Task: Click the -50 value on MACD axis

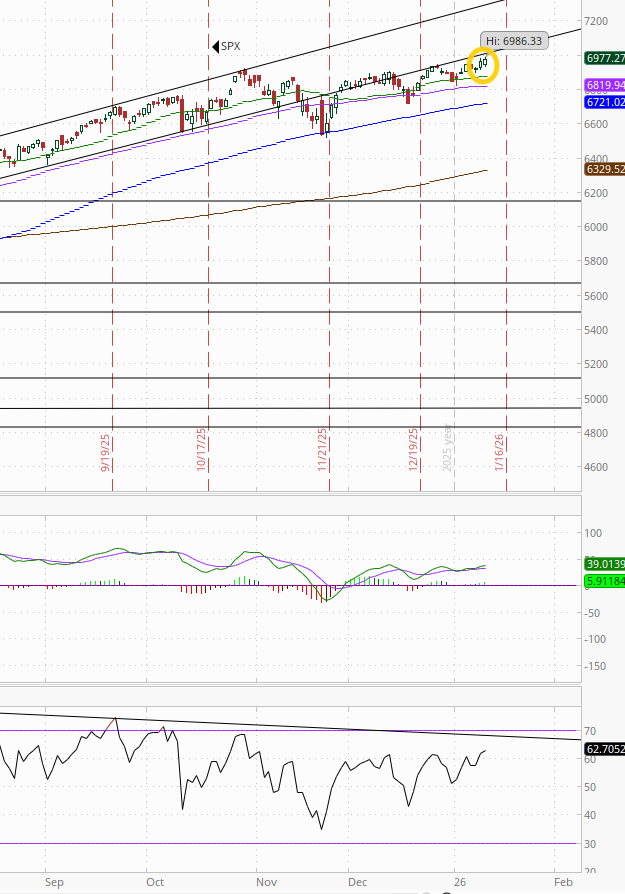Action: pyautogui.click(x=592, y=613)
